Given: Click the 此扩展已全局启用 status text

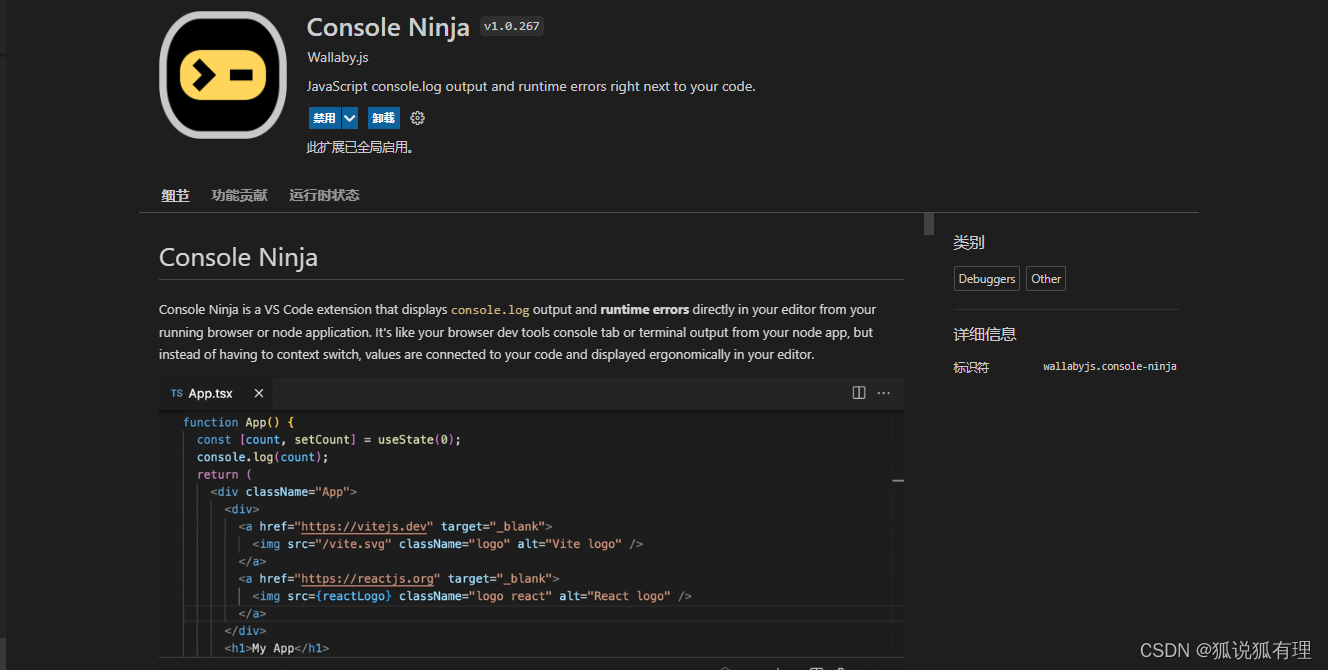Looking at the screenshot, I should 360,148.
